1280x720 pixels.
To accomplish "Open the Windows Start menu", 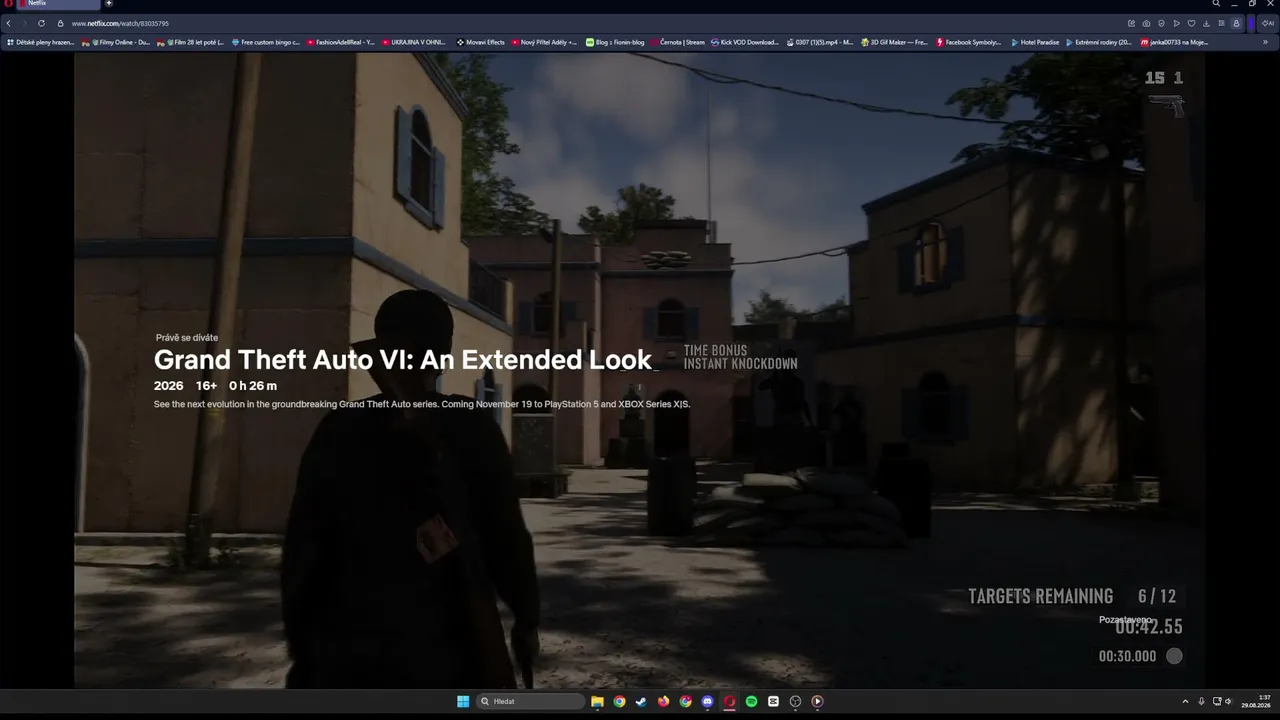I will coord(463,701).
